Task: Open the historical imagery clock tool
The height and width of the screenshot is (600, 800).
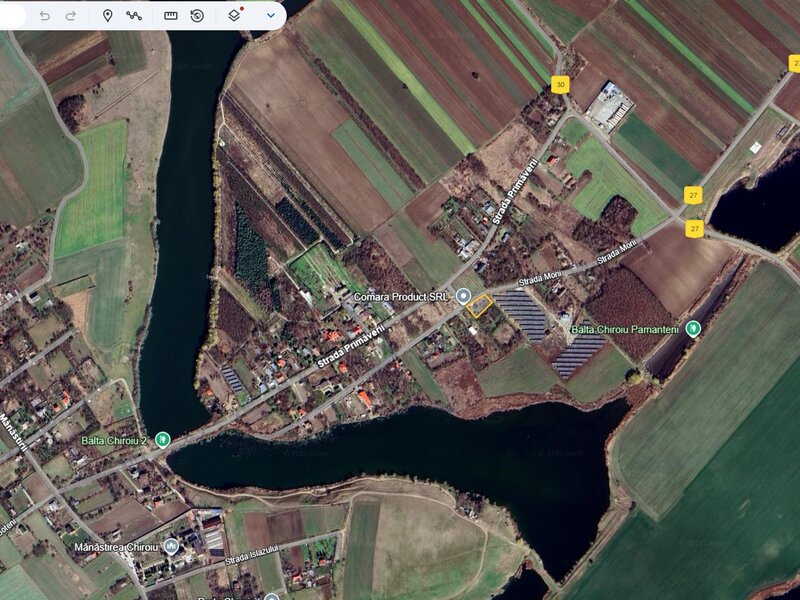Action: [197, 16]
